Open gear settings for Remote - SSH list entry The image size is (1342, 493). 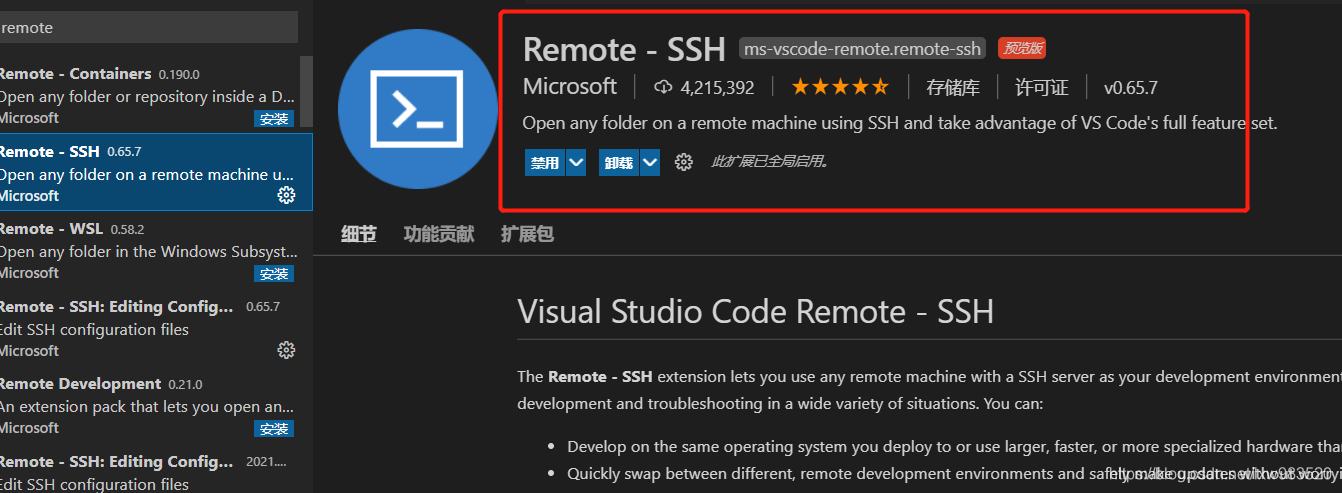pyautogui.click(x=286, y=195)
